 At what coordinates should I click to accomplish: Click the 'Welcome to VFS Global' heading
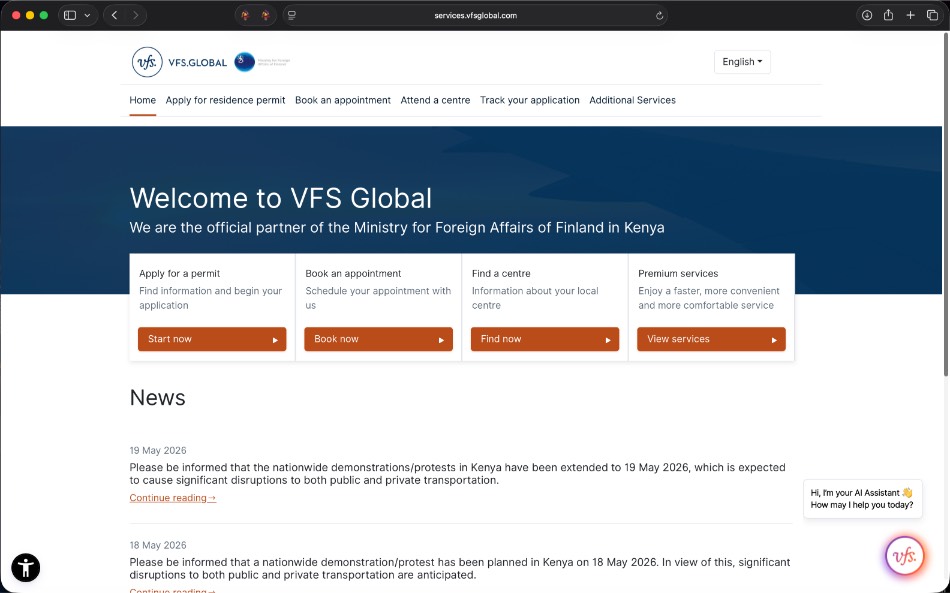pos(281,198)
